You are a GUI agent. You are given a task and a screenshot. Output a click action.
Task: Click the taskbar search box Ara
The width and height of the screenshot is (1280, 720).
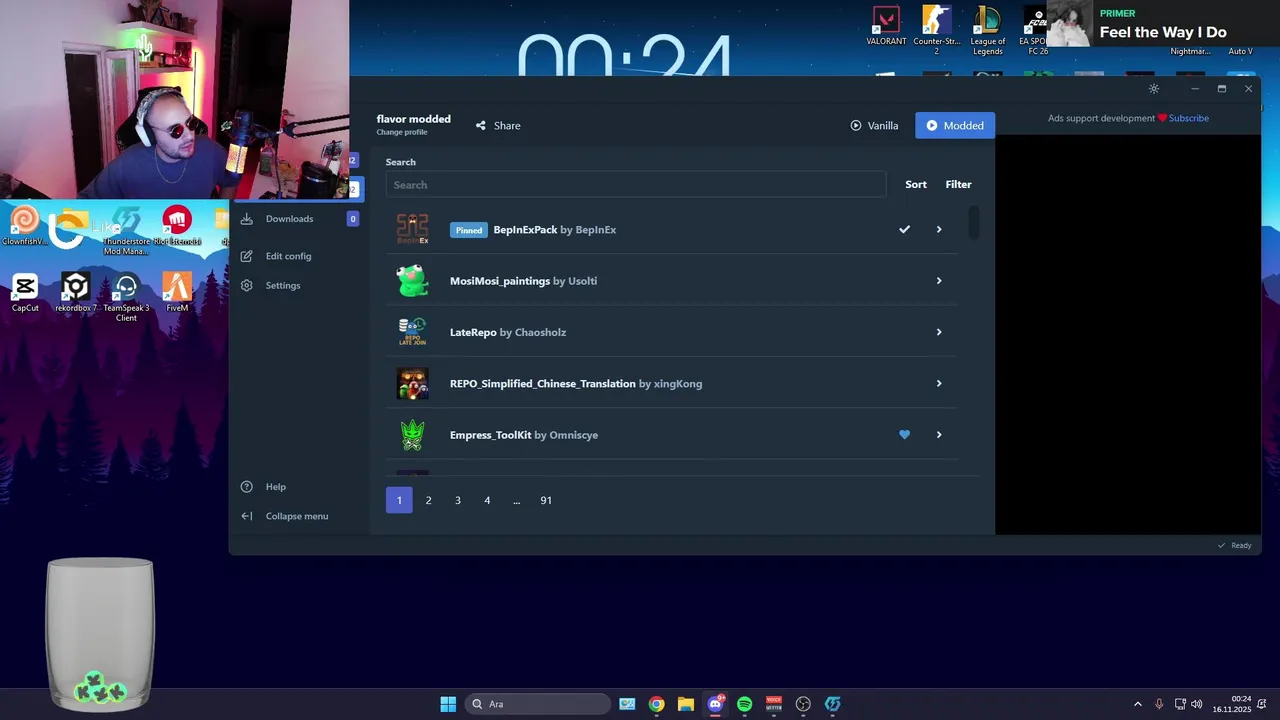[x=538, y=704]
